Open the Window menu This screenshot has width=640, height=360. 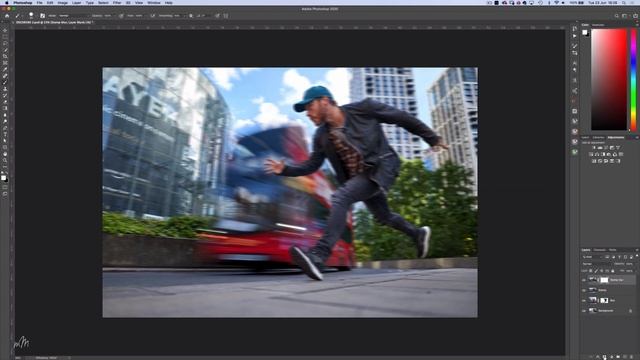pyautogui.click(x=154, y=3)
